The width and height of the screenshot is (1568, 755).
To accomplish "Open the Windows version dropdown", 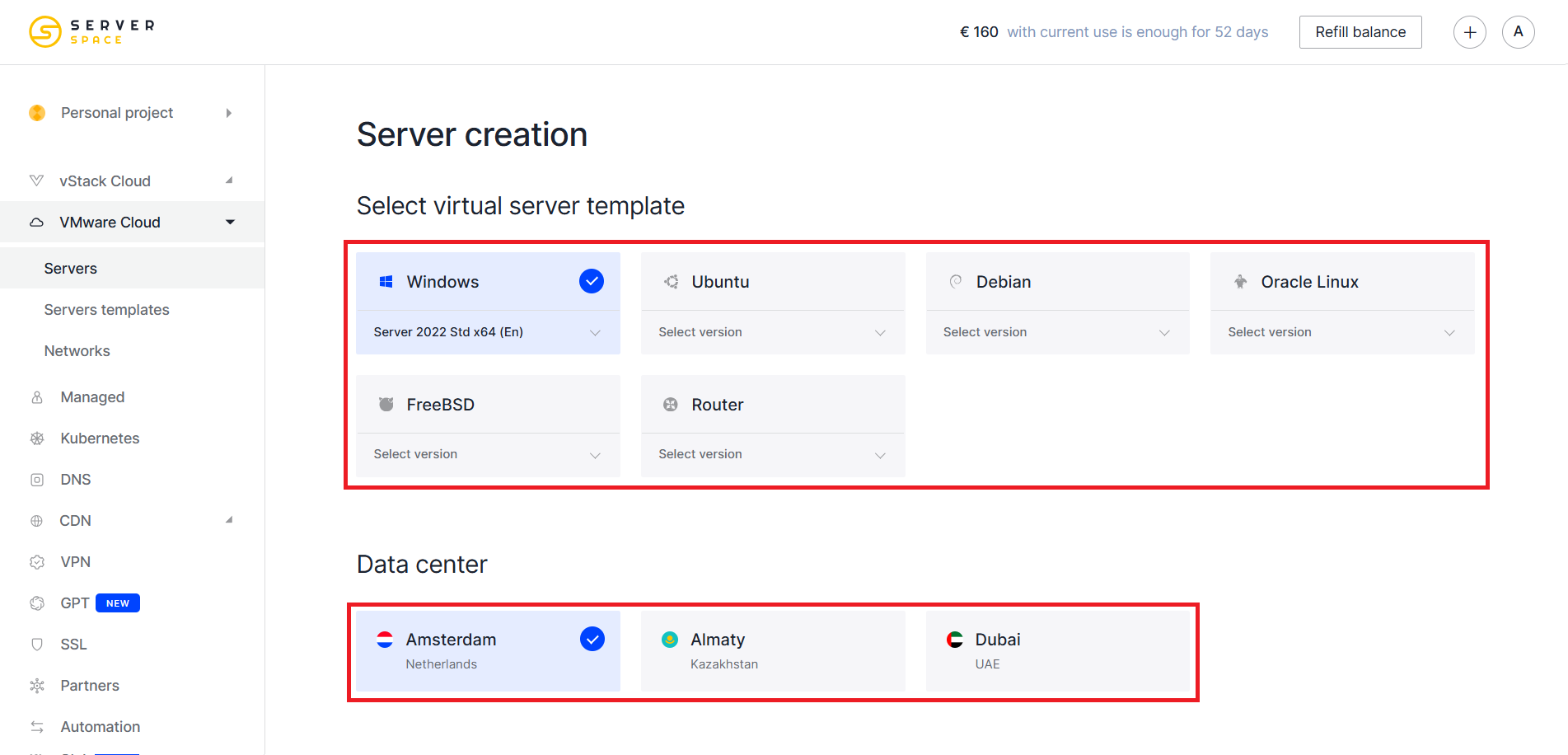I will coord(488,332).
